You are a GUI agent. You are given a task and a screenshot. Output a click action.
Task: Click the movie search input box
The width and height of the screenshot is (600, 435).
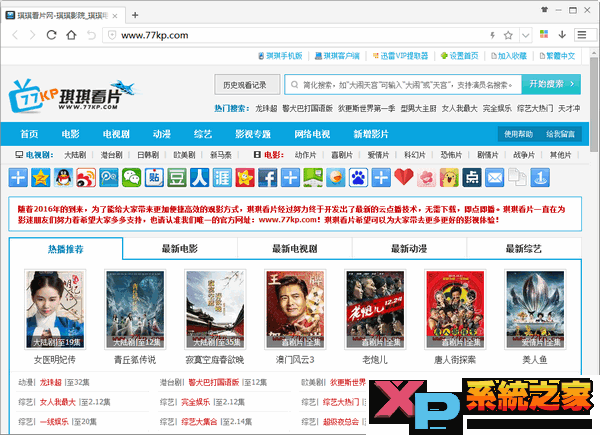(x=403, y=85)
